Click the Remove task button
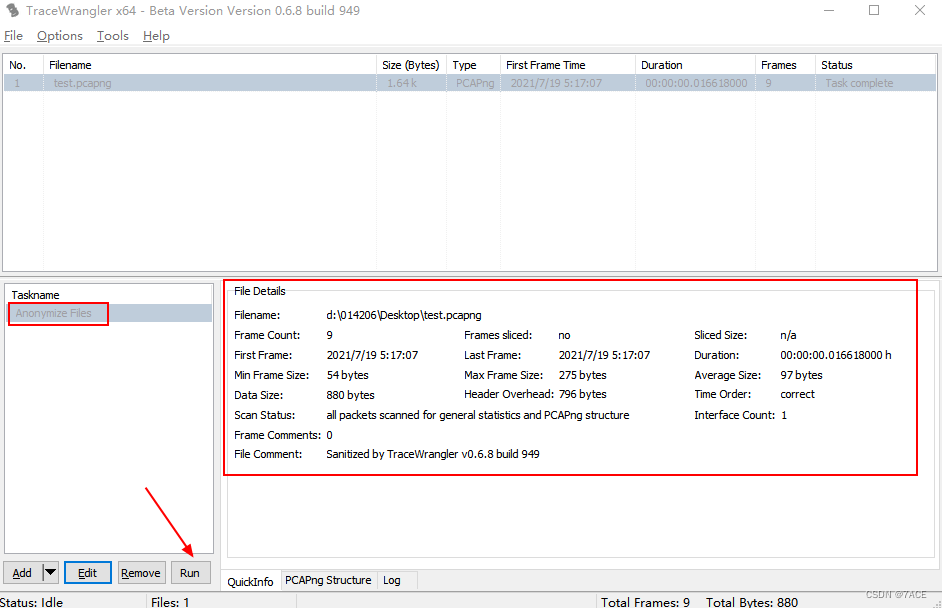 point(141,573)
